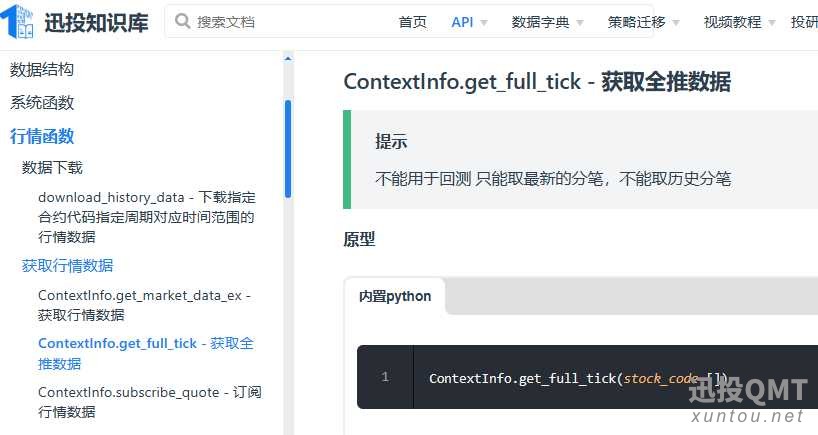This screenshot has height=435, width=818.
Task: Click the search magnifier icon
Action: click(x=183, y=21)
